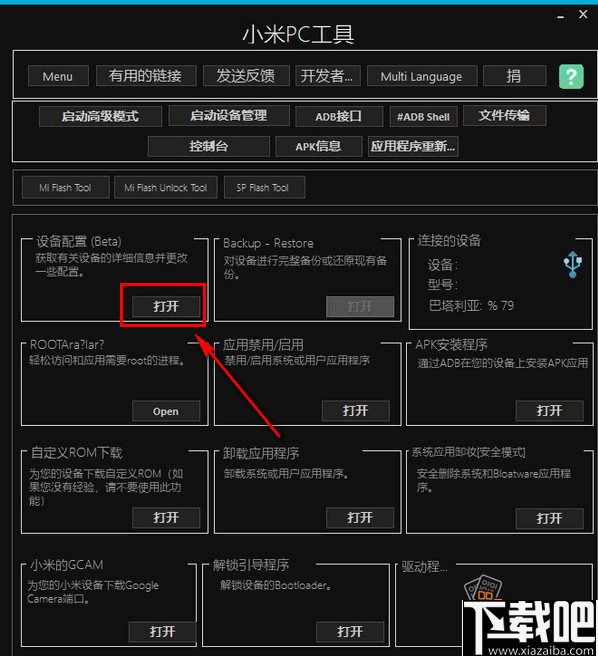The image size is (598, 656).
Task: Open the 开发者... developer button
Action: (x=327, y=76)
